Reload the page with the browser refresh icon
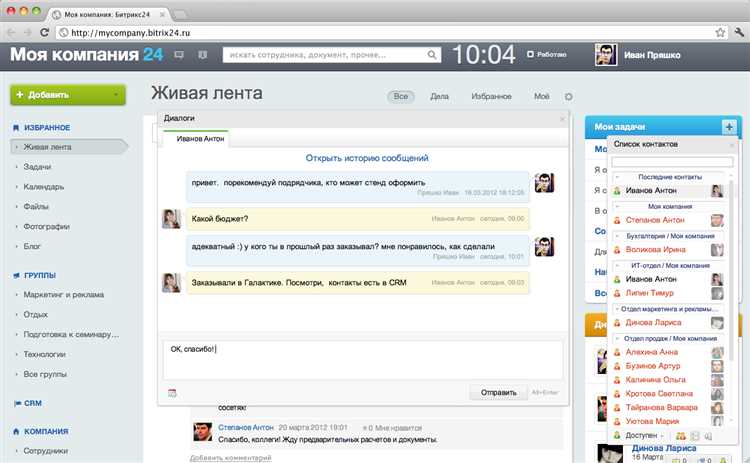Screen dimensions: 750x463 coord(44,33)
